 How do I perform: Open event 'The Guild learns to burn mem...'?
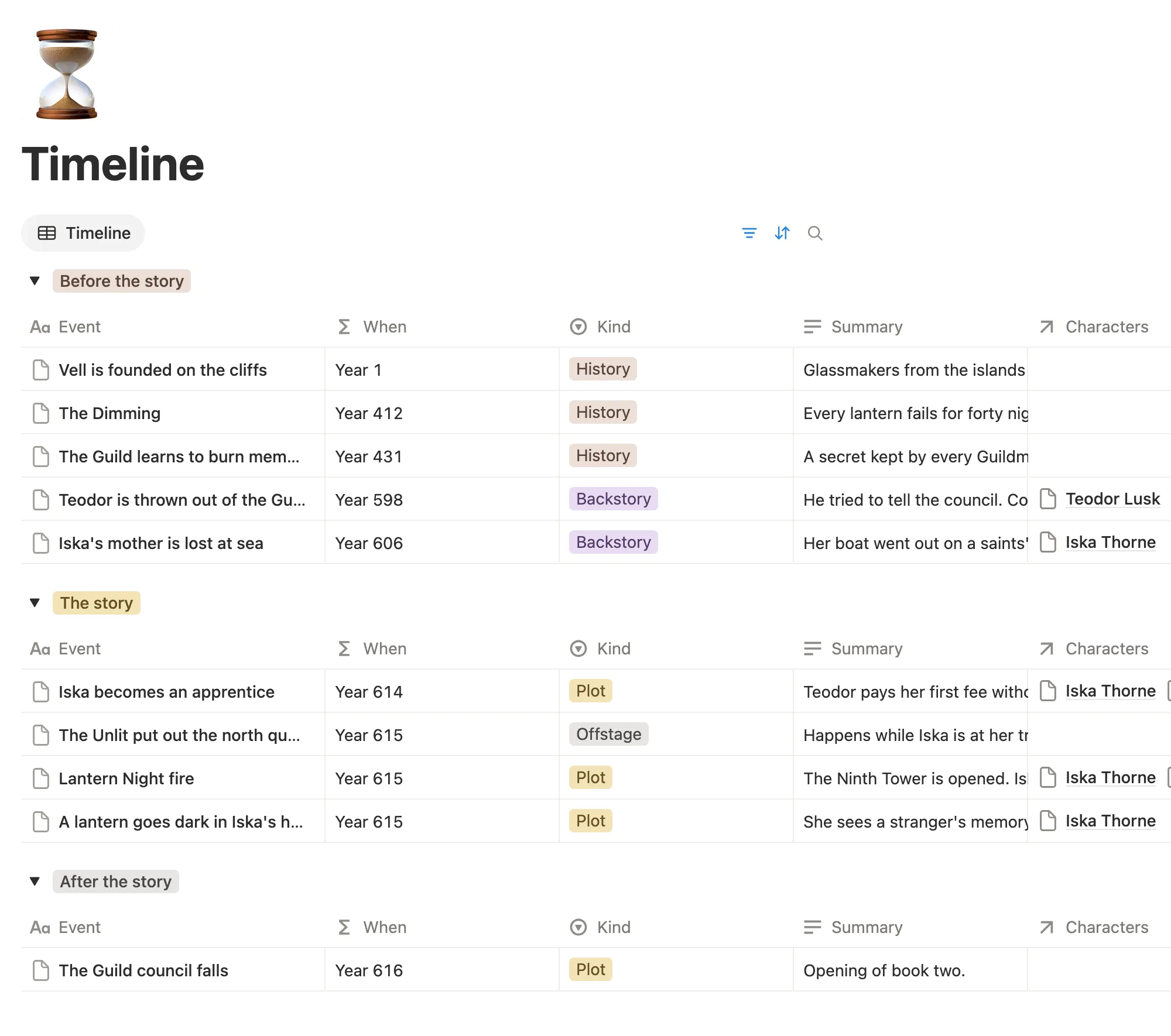179,457
